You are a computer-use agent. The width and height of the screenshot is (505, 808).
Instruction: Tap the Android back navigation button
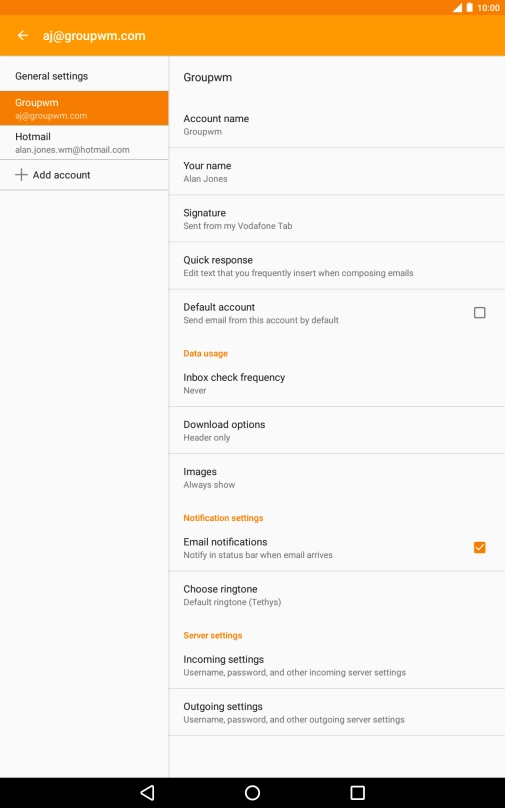pos(147,793)
